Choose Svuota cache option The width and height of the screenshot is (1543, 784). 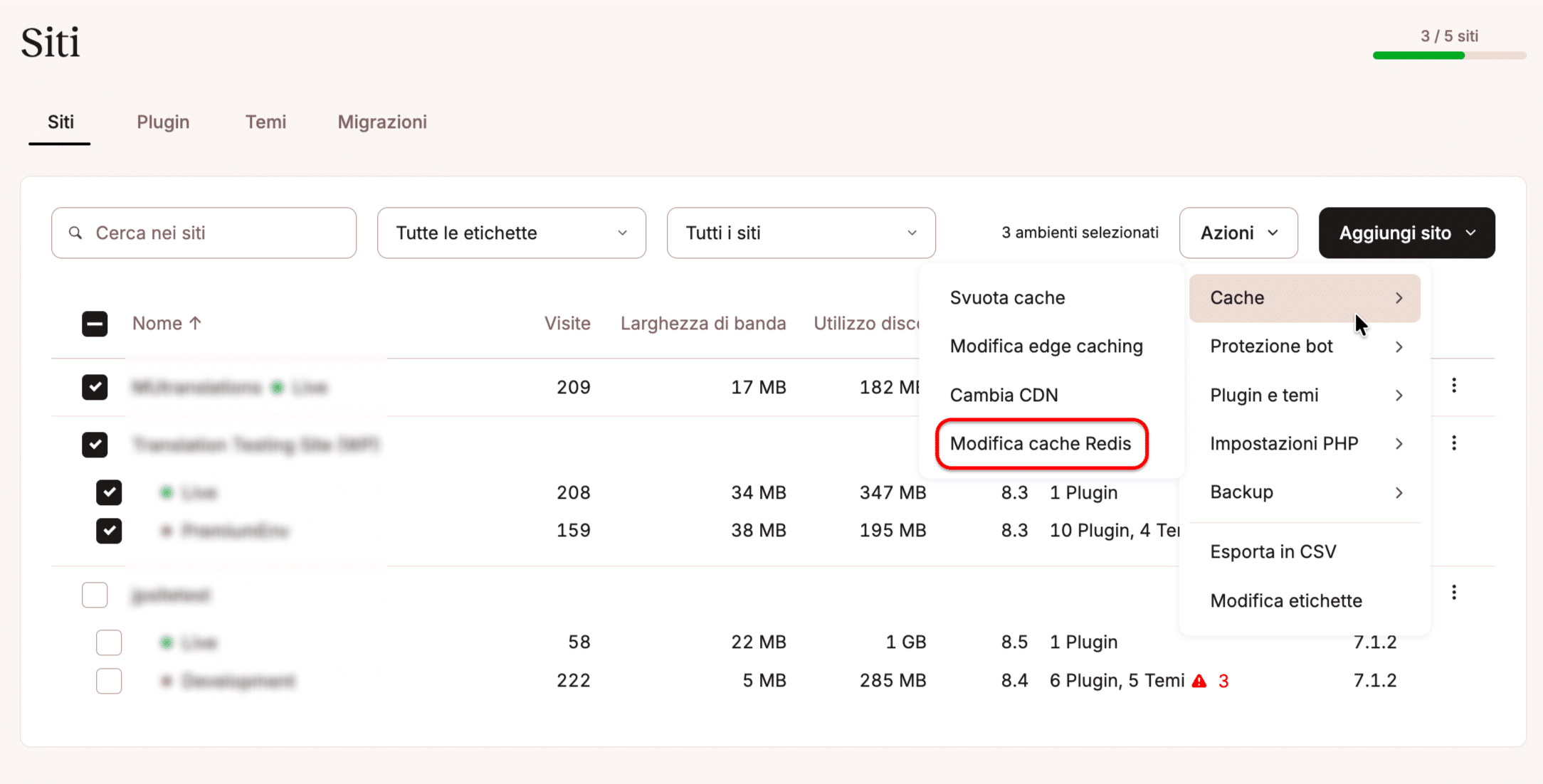(1007, 297)
